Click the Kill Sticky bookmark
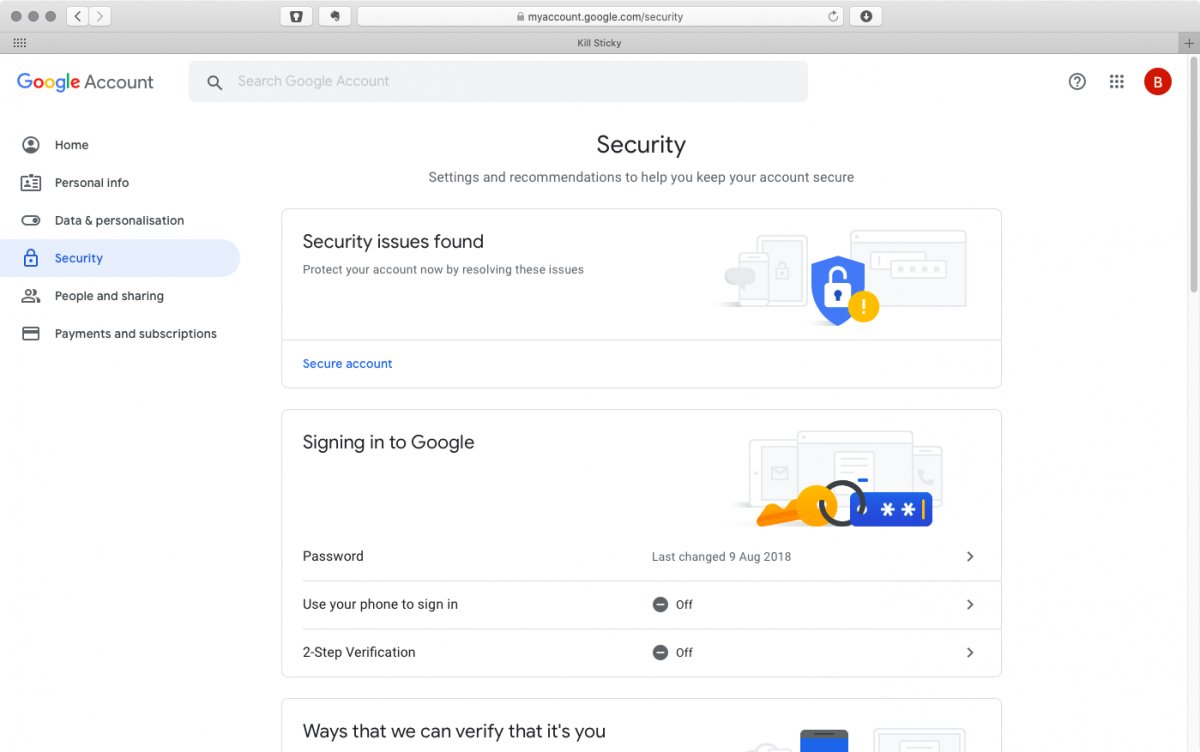Image resolution: width=1200 pixels, height=752 pixels. pyautogui.click(x=599, y=42)
